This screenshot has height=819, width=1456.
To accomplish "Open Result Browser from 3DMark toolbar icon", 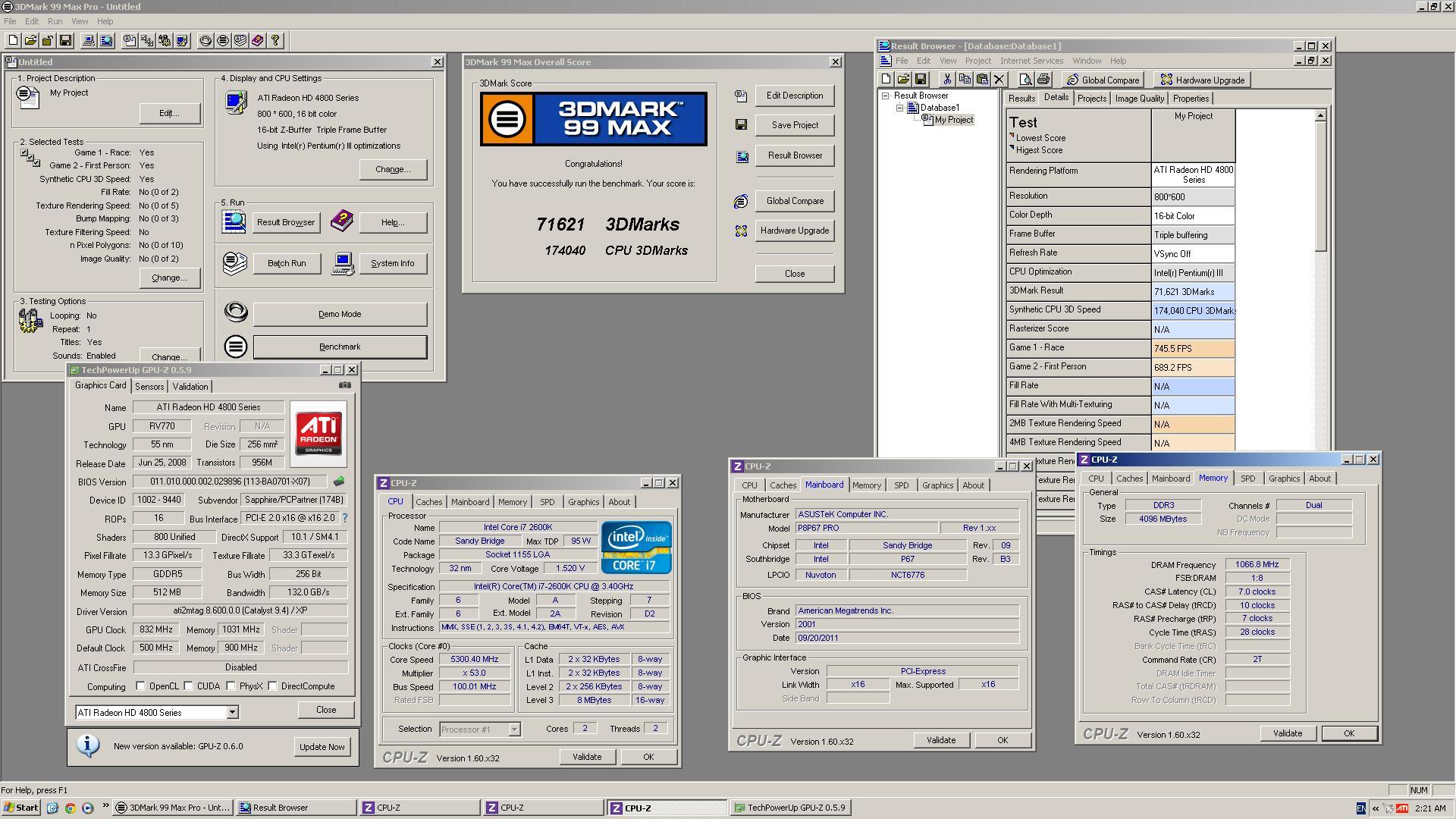I will click(106, 41).
